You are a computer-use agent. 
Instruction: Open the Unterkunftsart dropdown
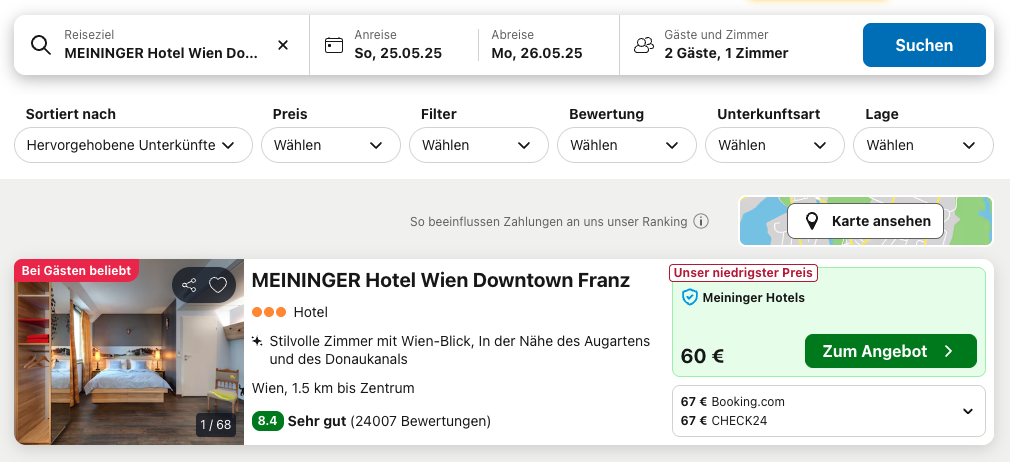775,145
